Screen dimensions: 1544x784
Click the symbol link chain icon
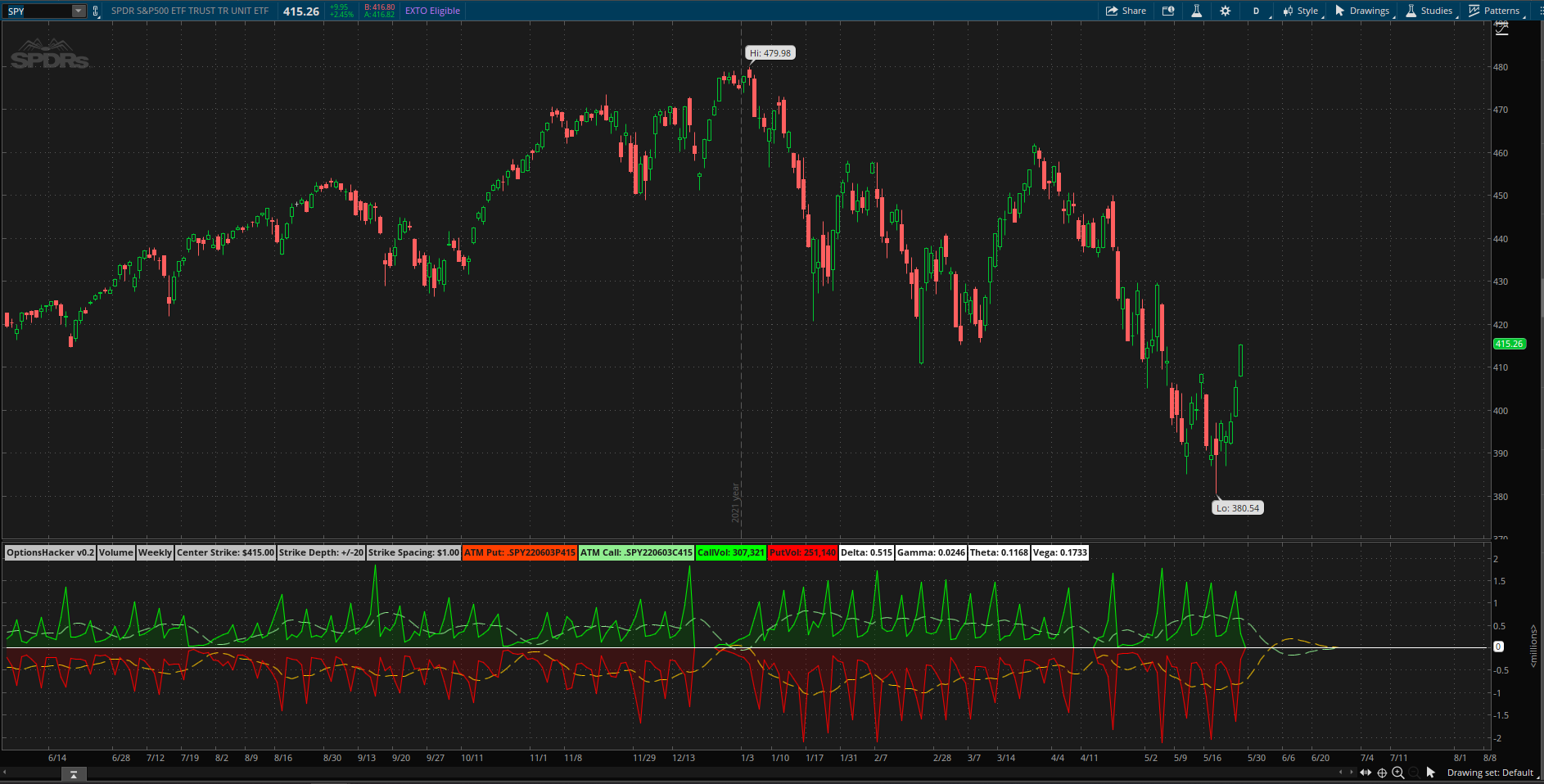coord(96,11)
